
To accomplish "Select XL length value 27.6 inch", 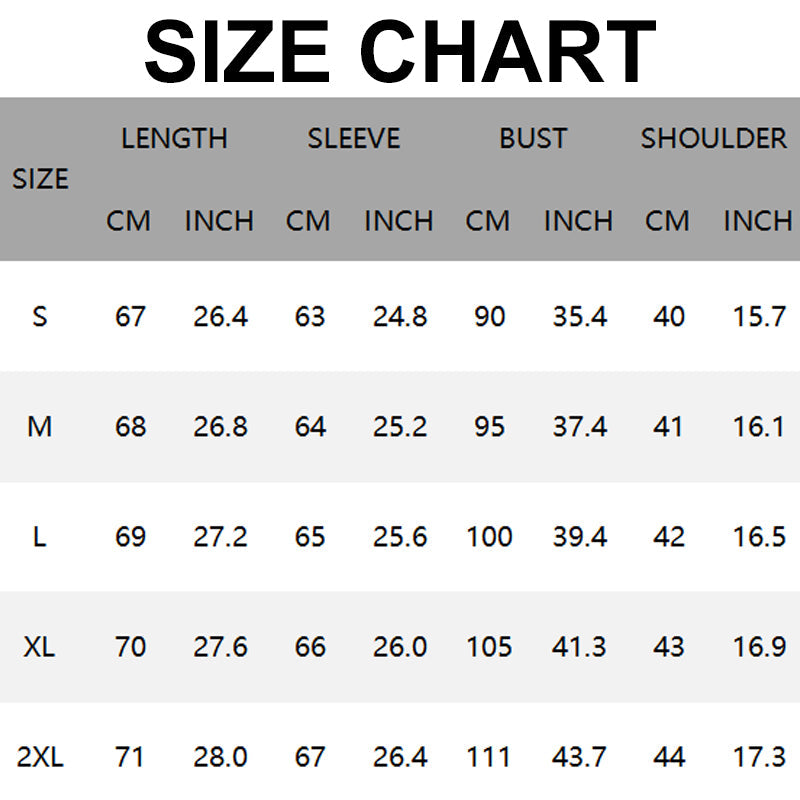I will [220, 647].
